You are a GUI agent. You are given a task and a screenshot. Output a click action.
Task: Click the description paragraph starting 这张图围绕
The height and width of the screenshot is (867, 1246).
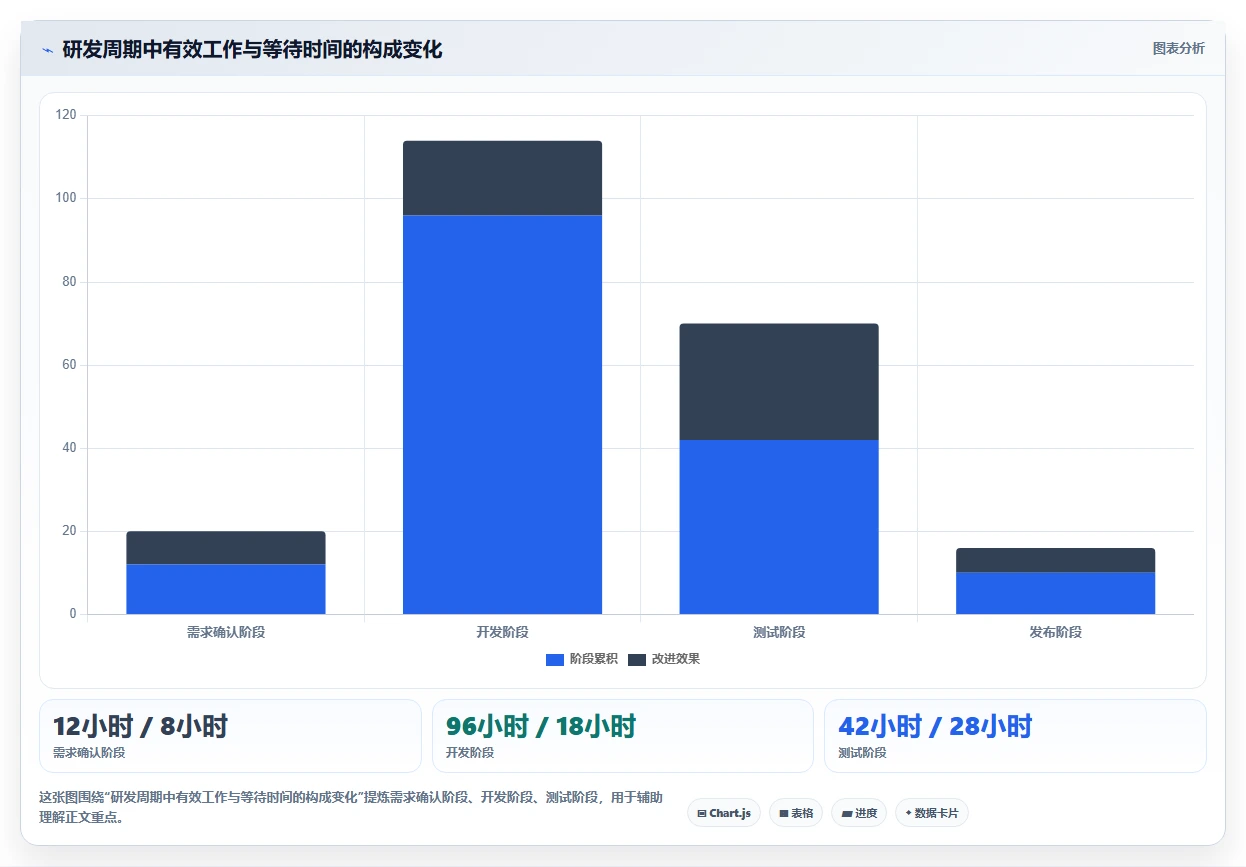point(350,807)
